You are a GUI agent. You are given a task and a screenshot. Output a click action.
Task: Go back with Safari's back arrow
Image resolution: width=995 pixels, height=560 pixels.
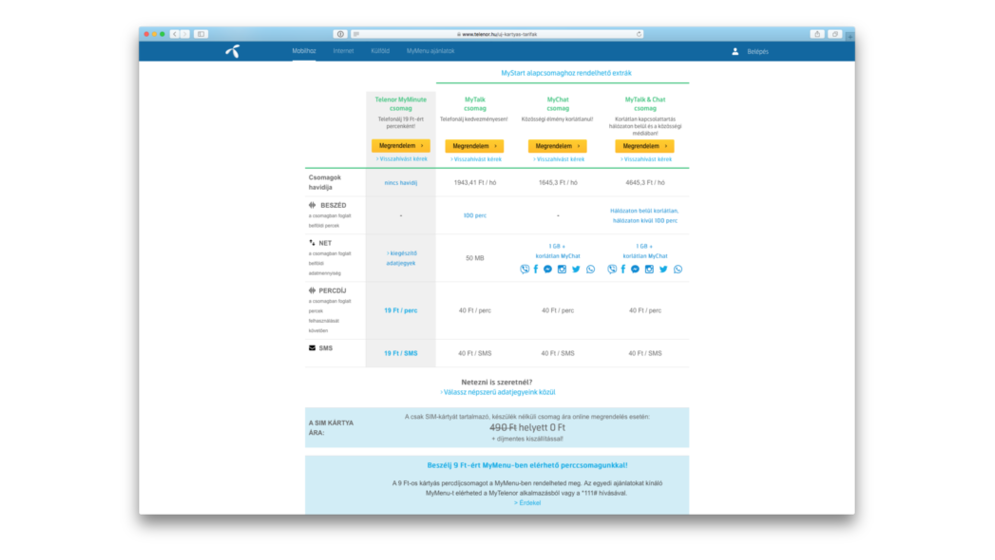pyautogui.click(x=174, y=34)
